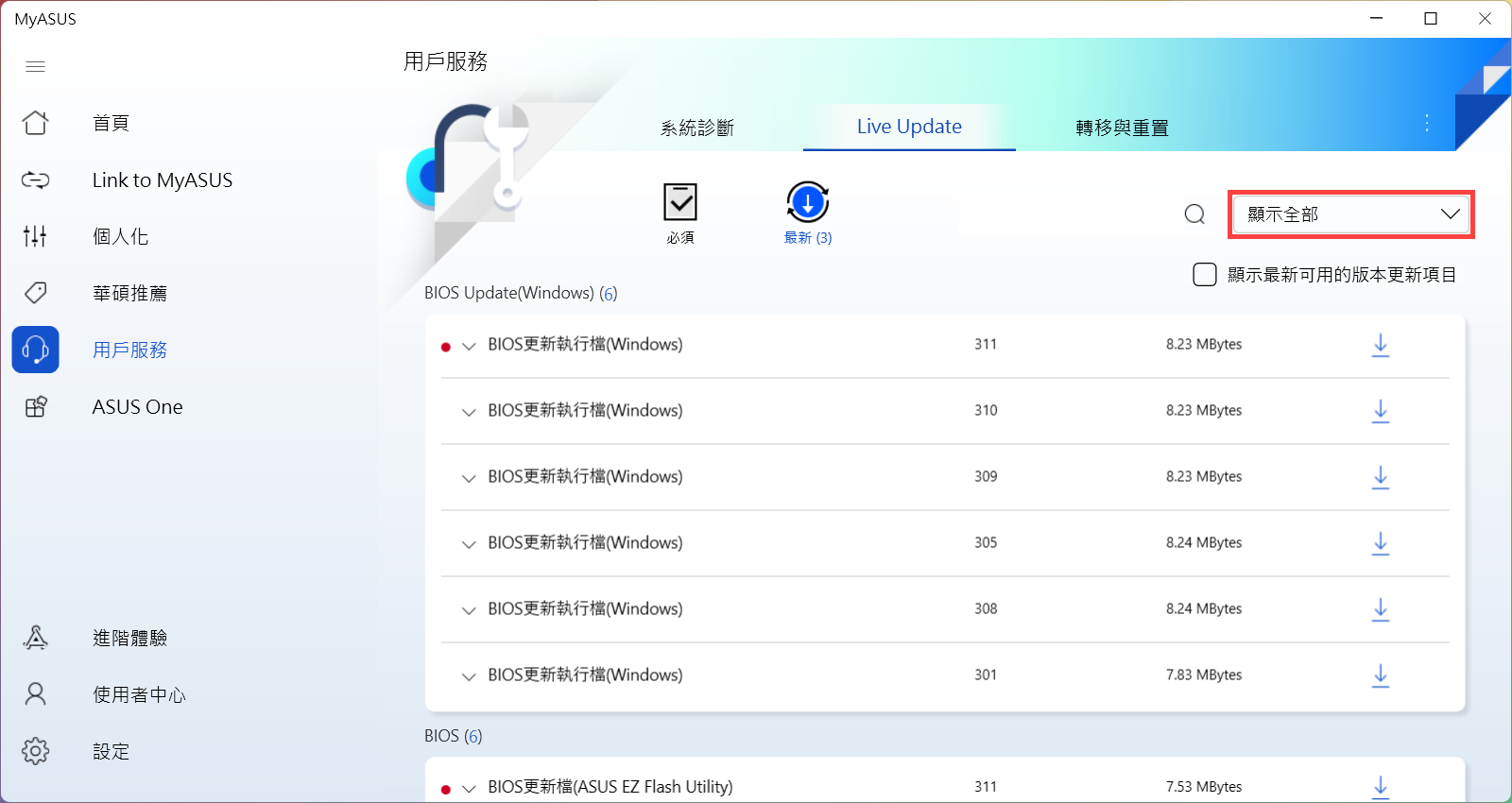Open the 華碩推薦 tag icon
Viewport: 1512px width, 803px height.
[35, 293]
